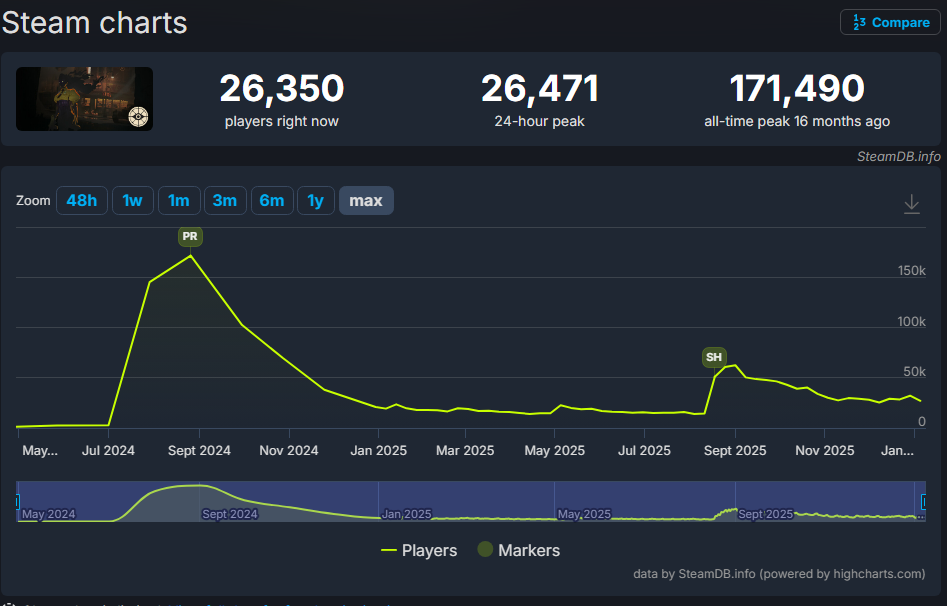Click the SH marker on the chart

coord(714,357)
